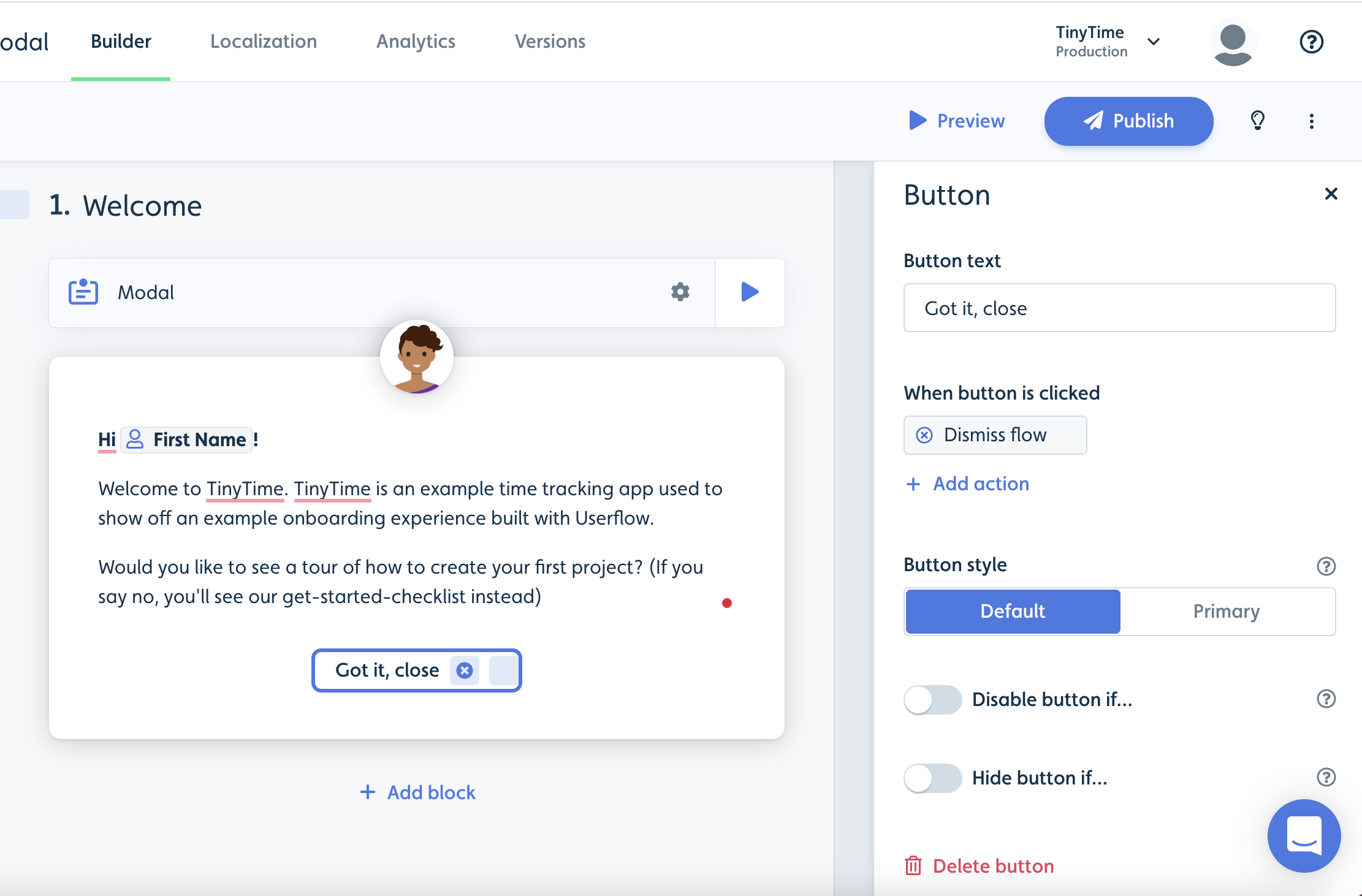Toggle the Hide button if... switch
1362x896 pixels.
931,778
